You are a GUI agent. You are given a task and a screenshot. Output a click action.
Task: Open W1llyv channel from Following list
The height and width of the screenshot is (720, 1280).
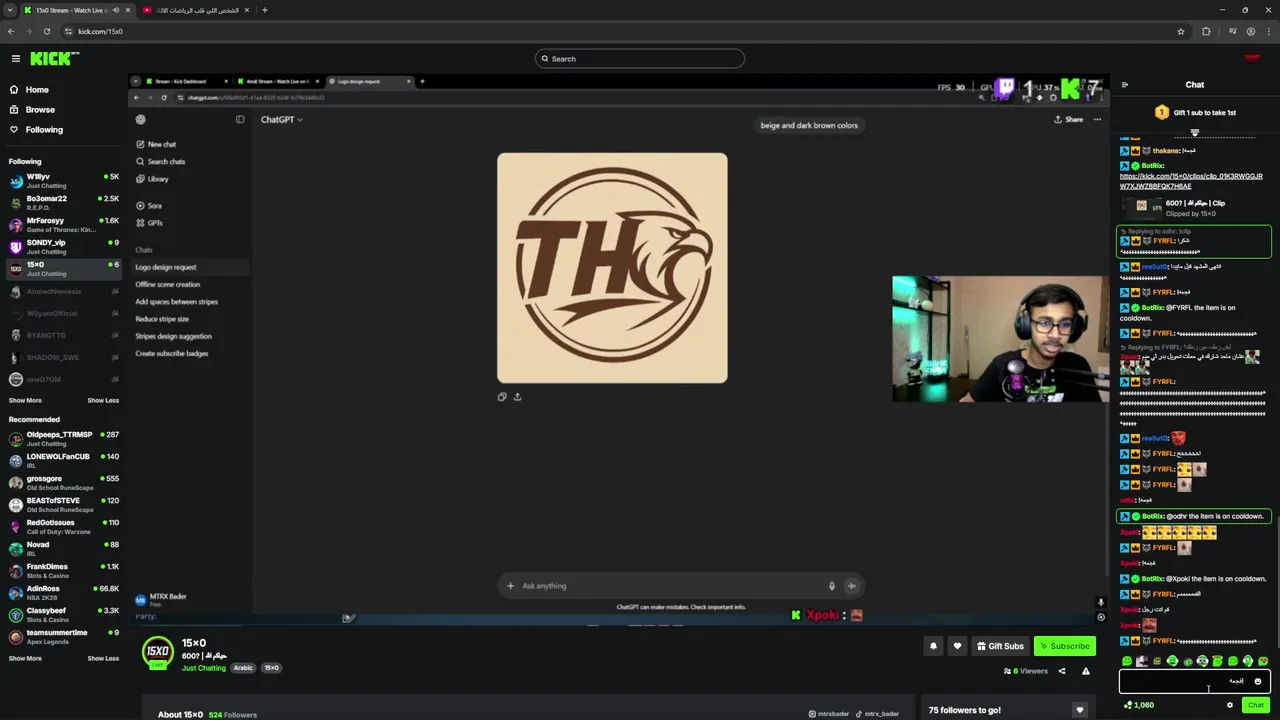point(63,181)
